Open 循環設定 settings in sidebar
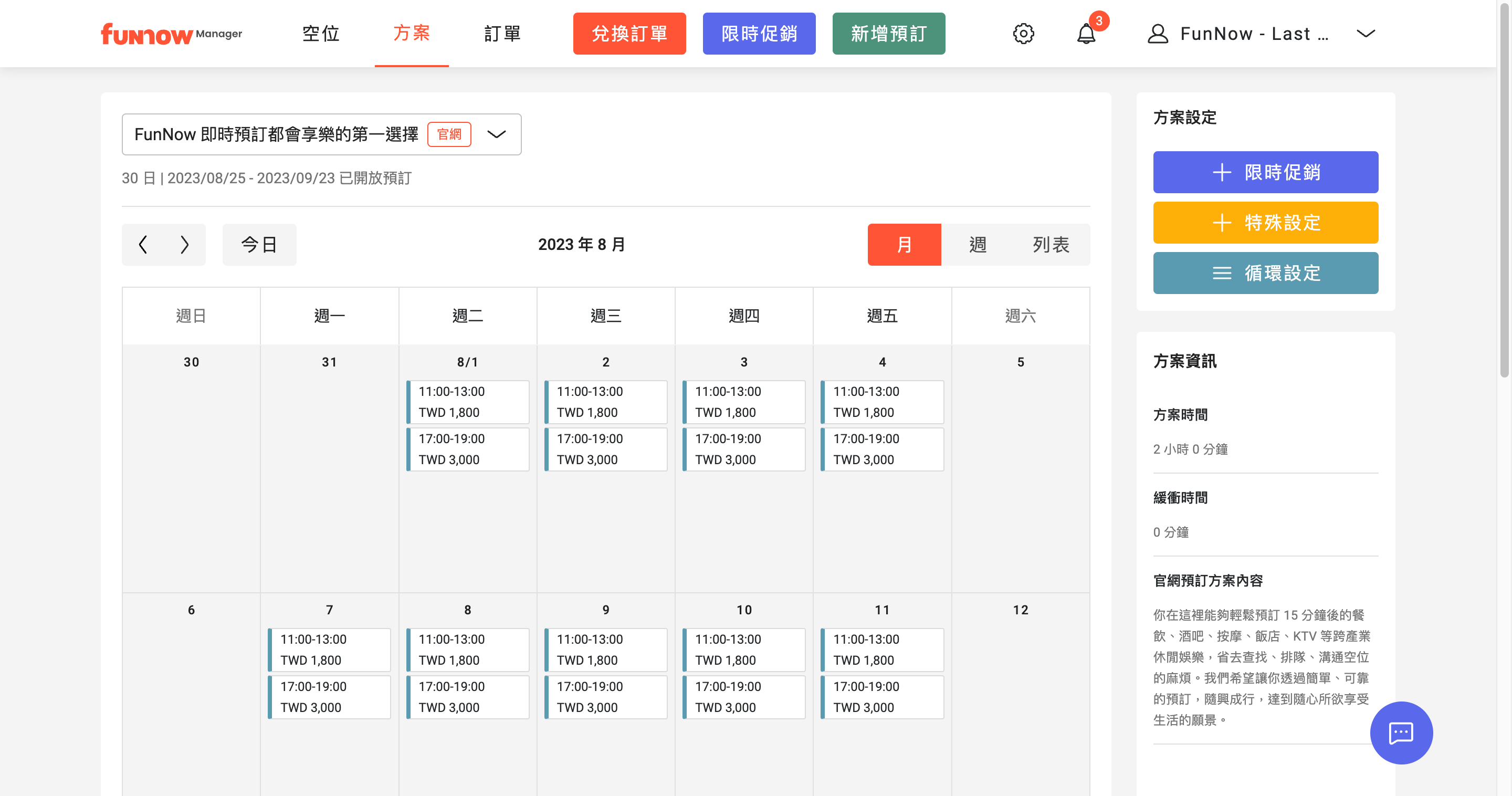 click(1265, 273)
